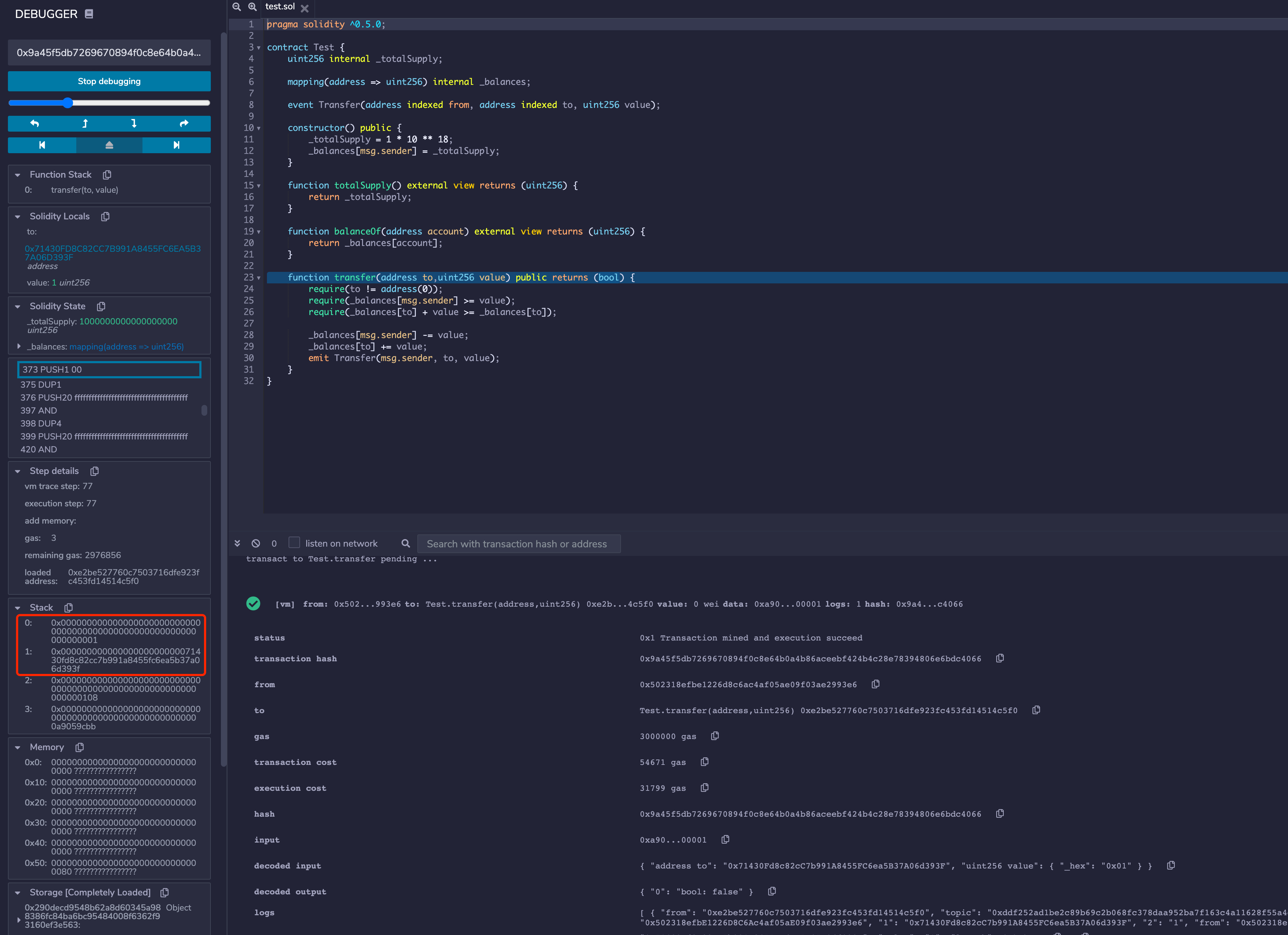
Task: Expand the _balances mapping entry
Action: [19, 346]
